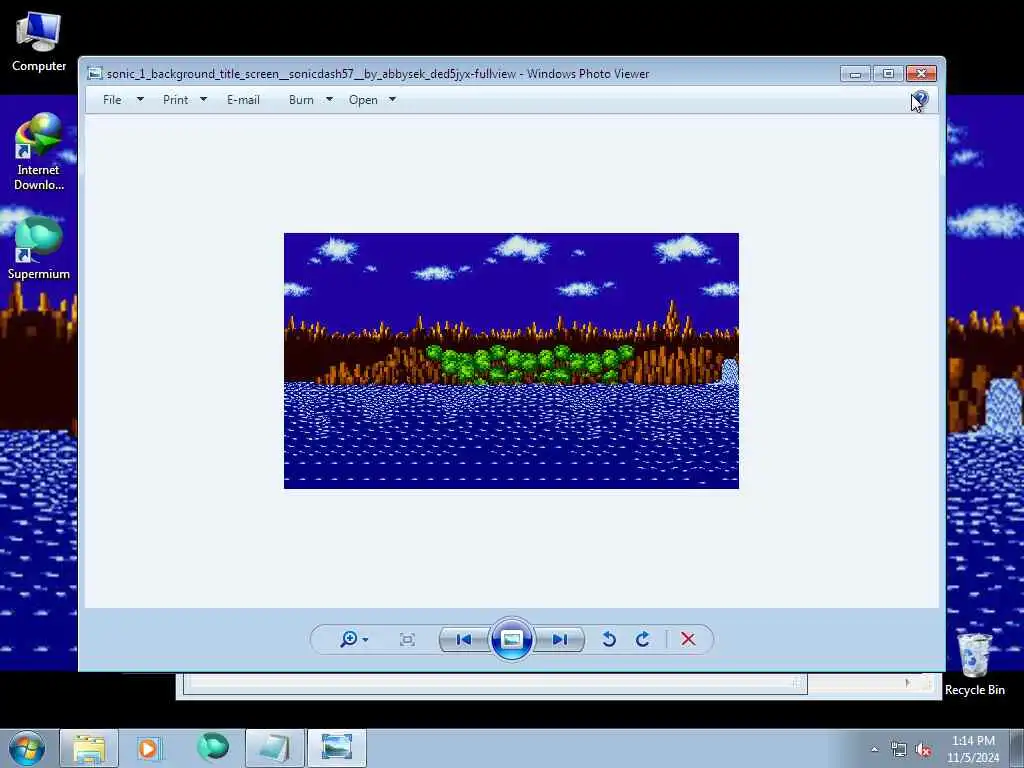Screen dimensions: 1024x768
Task: Click the horizontal scrollbar of the background window
Action: (x=495, y=684)
